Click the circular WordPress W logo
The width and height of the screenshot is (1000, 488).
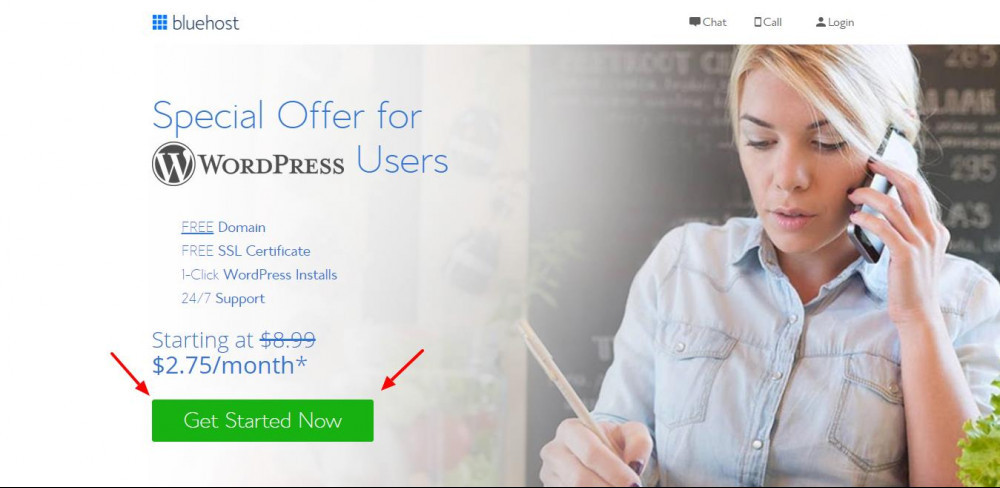173,164
